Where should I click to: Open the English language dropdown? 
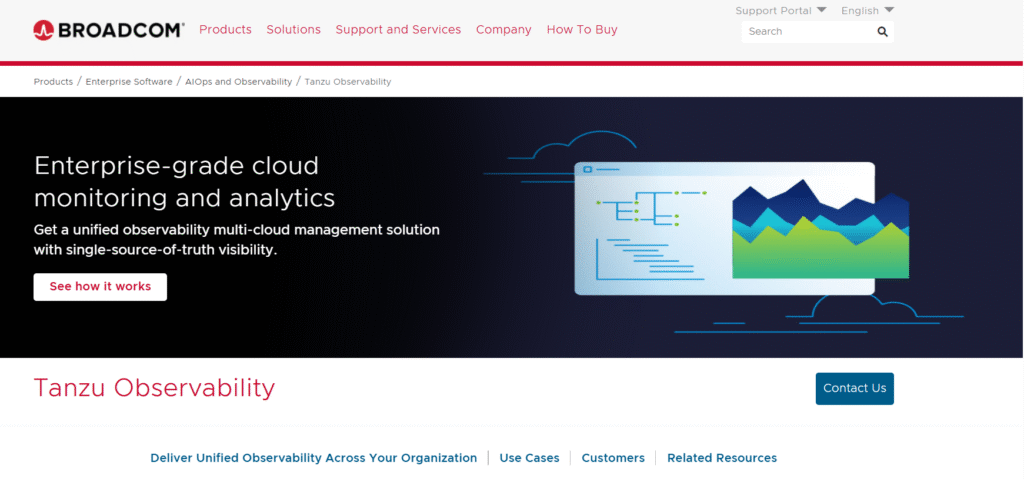pyautogui.click(x=867, y=11)
